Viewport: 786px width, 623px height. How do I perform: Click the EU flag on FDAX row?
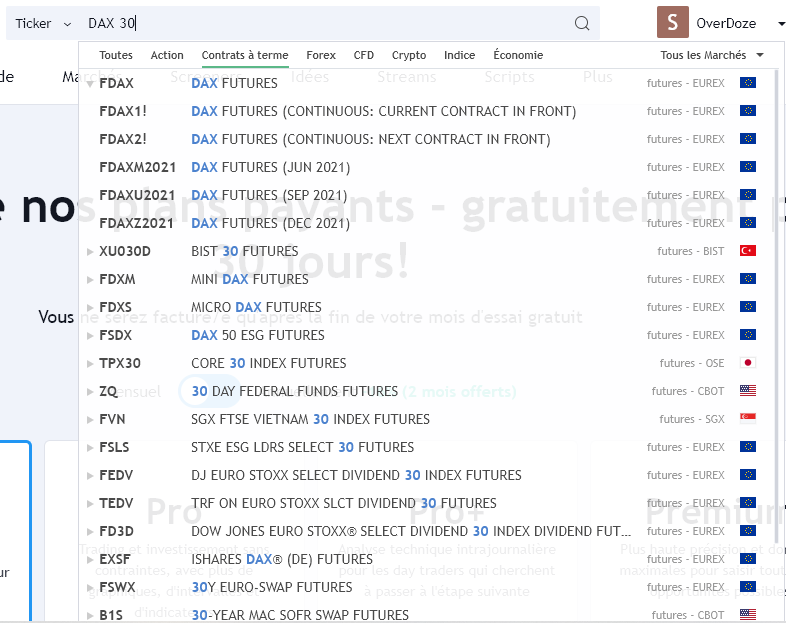[x=747, y=83]
